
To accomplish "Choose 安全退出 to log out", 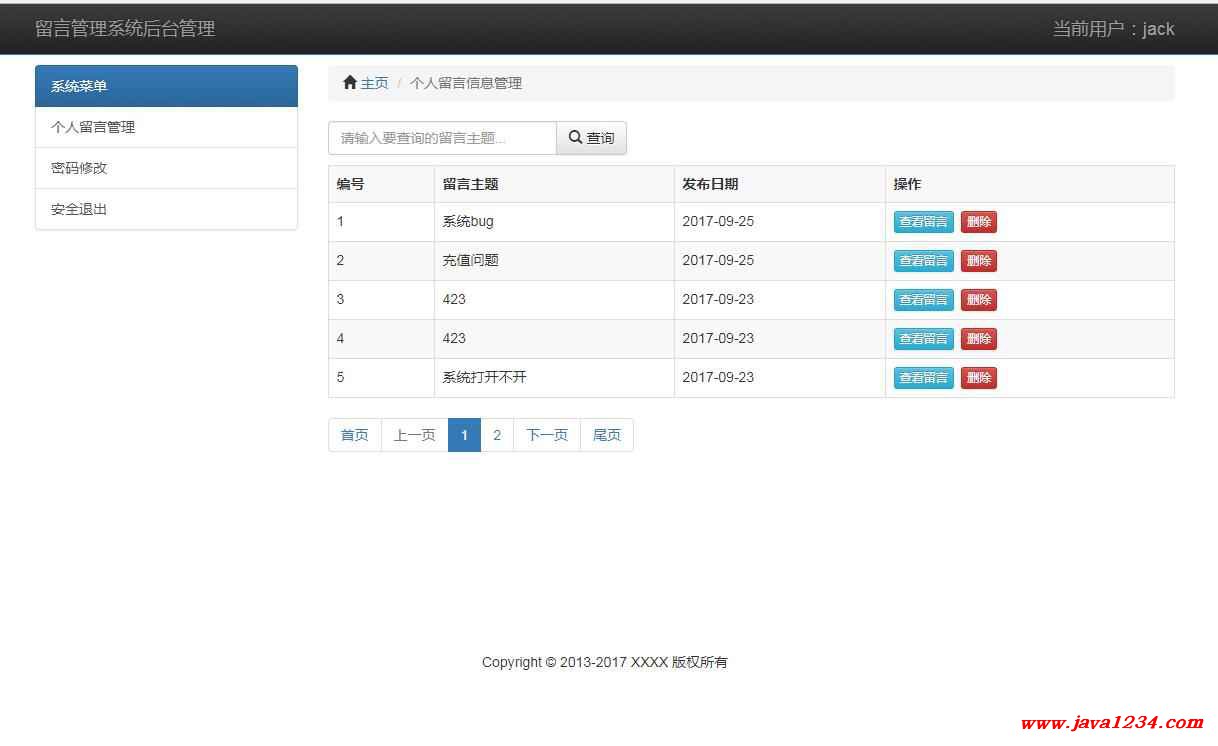I will (x=79, y=209).
